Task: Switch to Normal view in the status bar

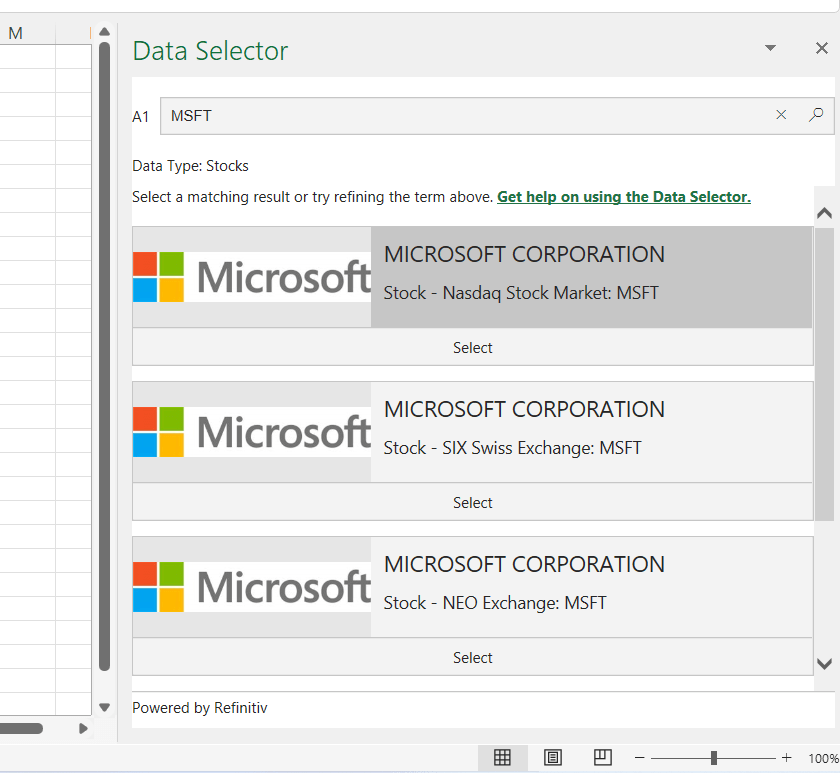Action: click(x=502, y=757)
